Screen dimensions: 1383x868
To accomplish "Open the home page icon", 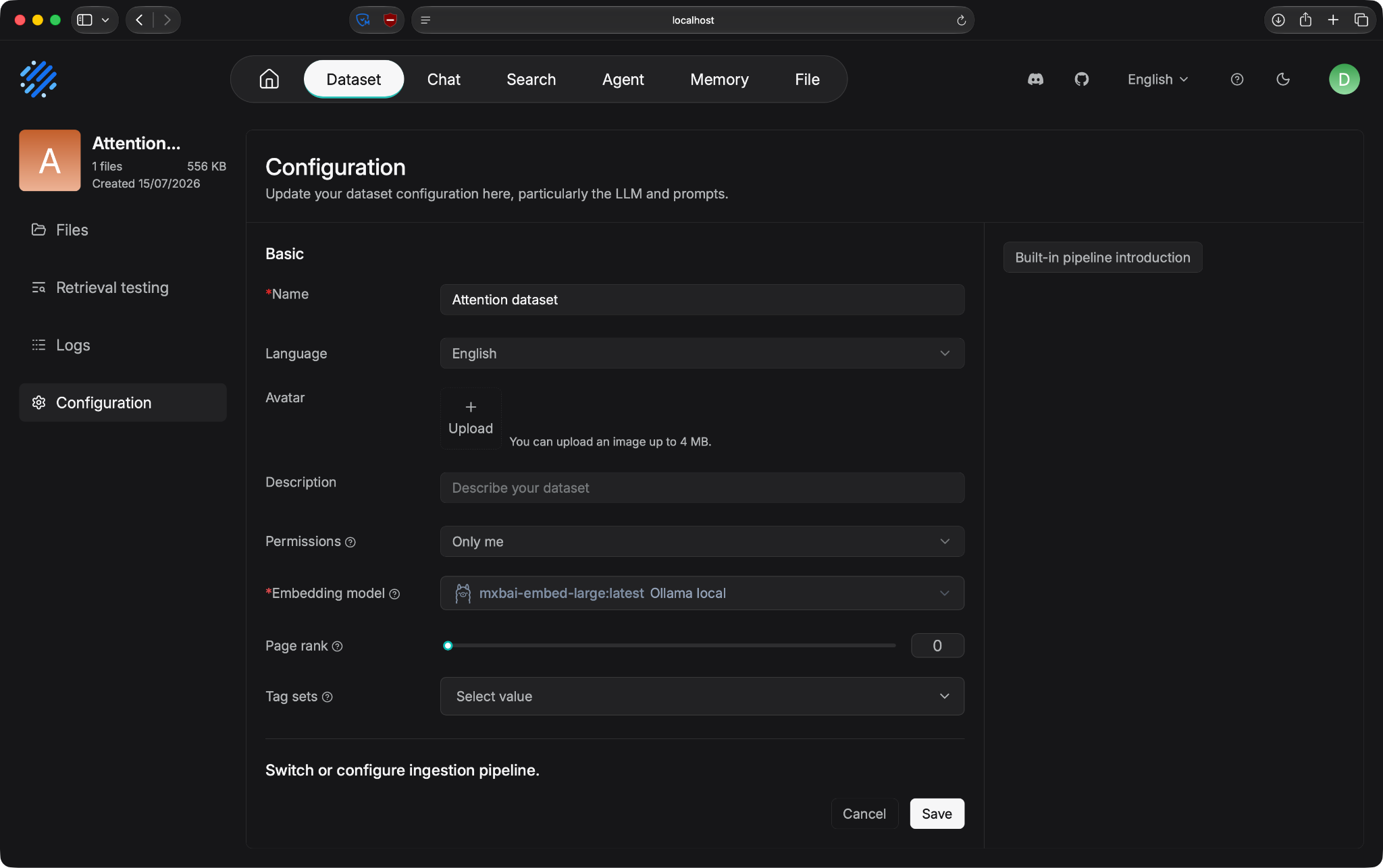I will (x=269, y=79).
